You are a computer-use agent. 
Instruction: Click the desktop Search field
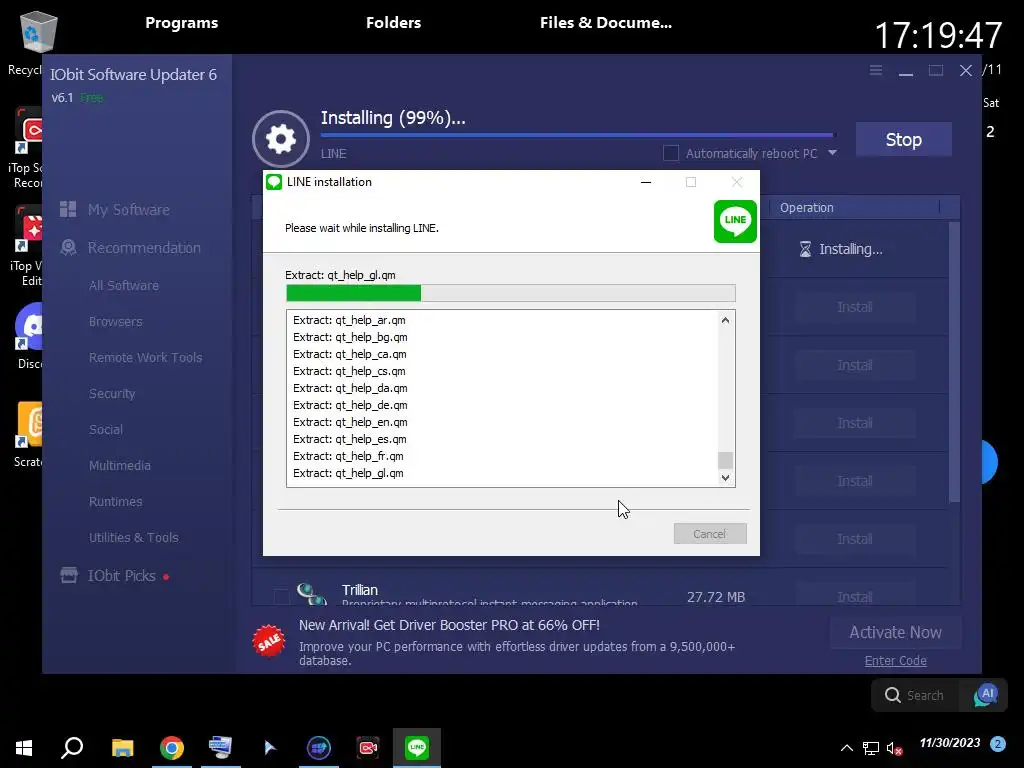[925, 695]
